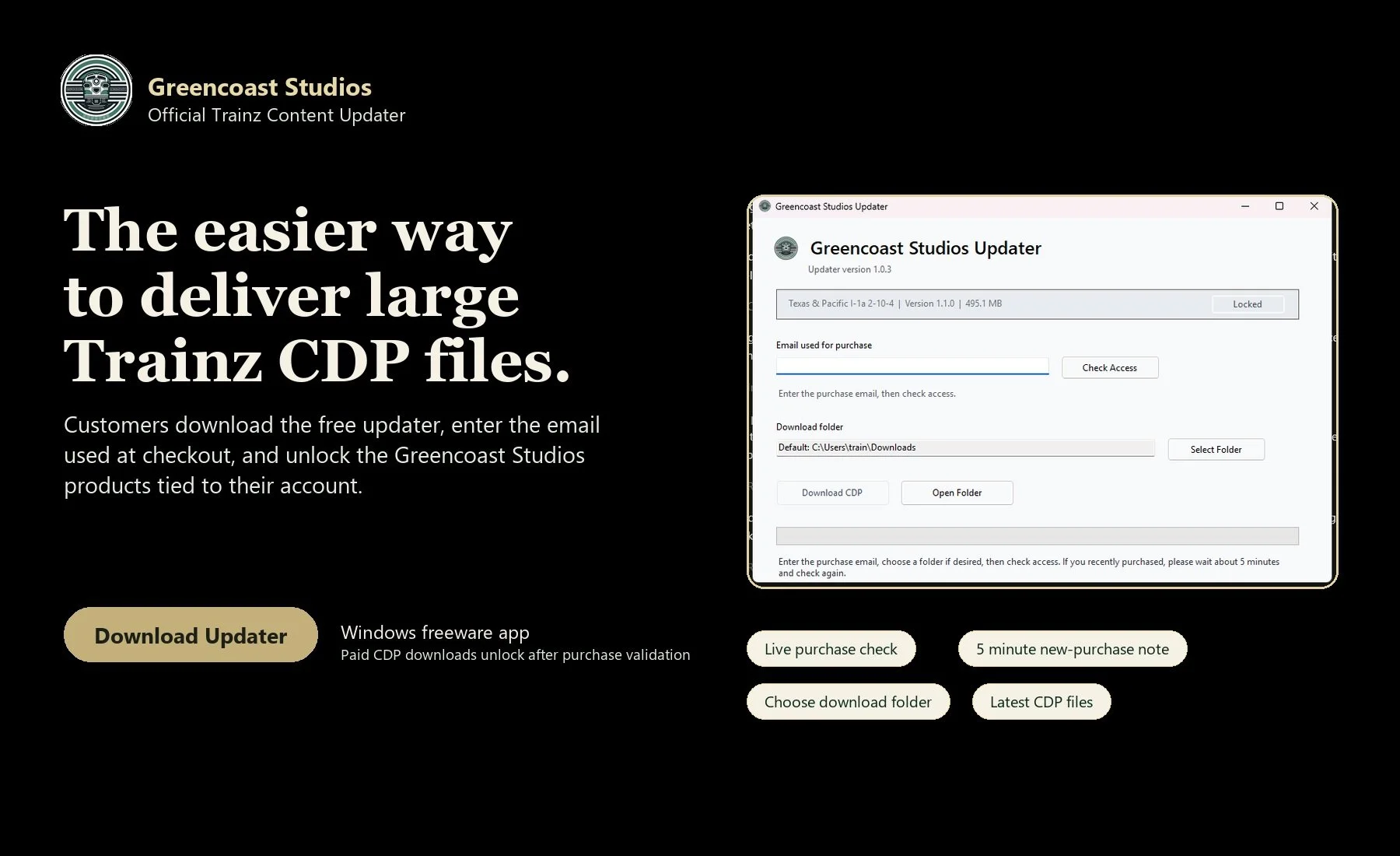The image size is (1400, 856).
Task: Click the logo beside Greencoast Studios Updater heading
Action: tap(786, 248)
